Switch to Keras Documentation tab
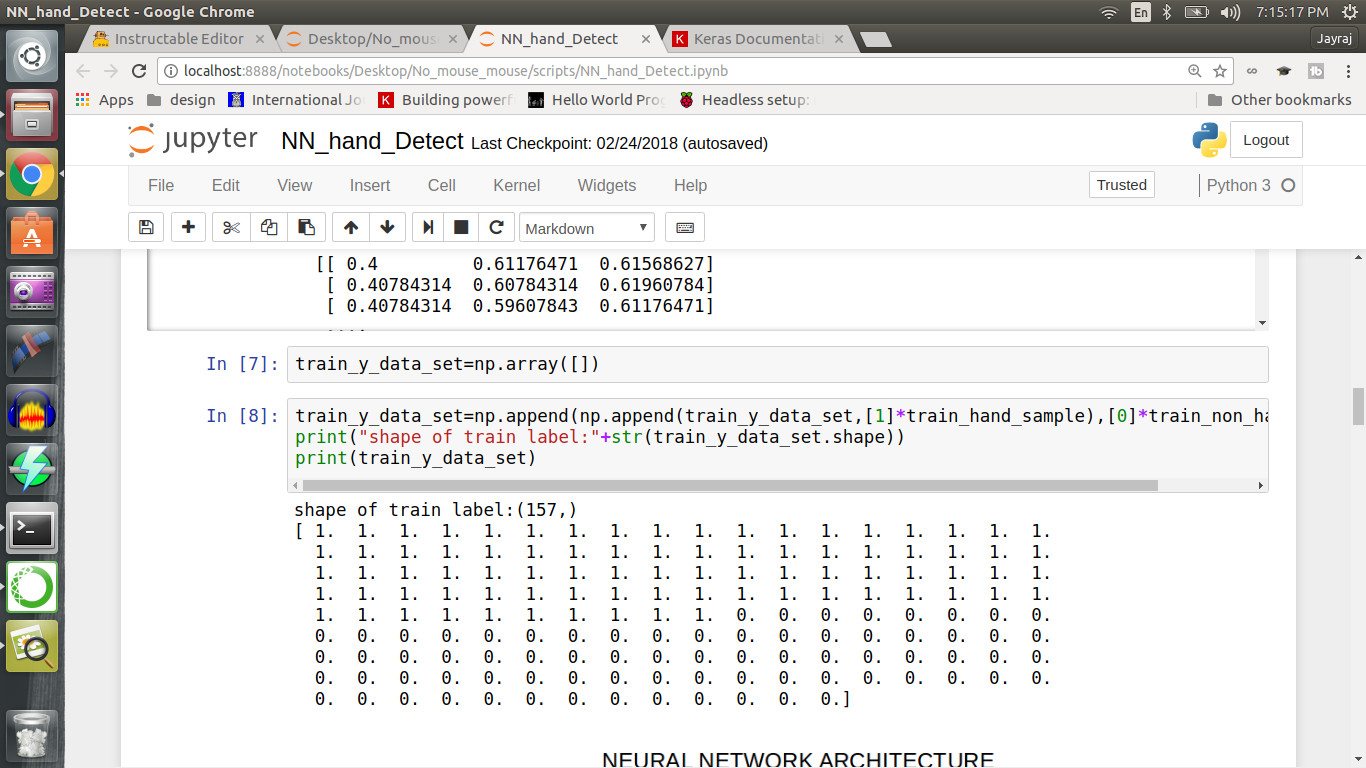This screenshot has height=768, width=1366. pos(758,39)
